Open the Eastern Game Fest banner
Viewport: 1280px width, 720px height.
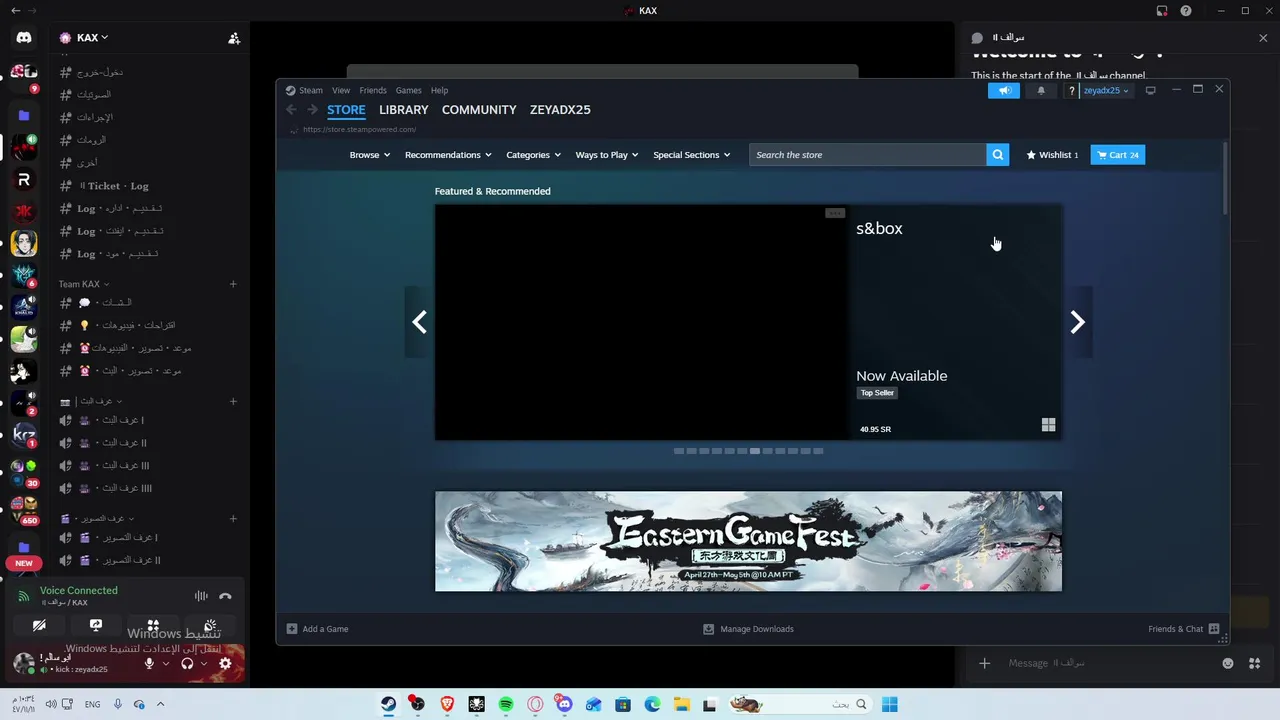748,541
